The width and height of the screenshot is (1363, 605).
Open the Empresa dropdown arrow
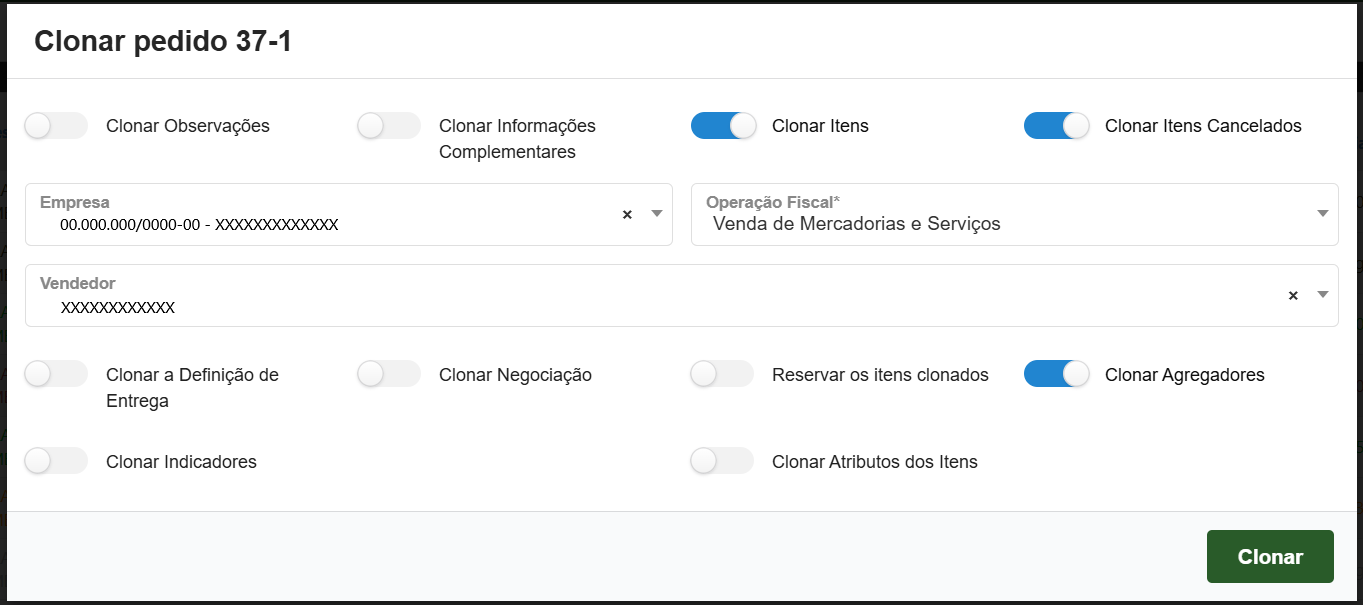(657, 214)
